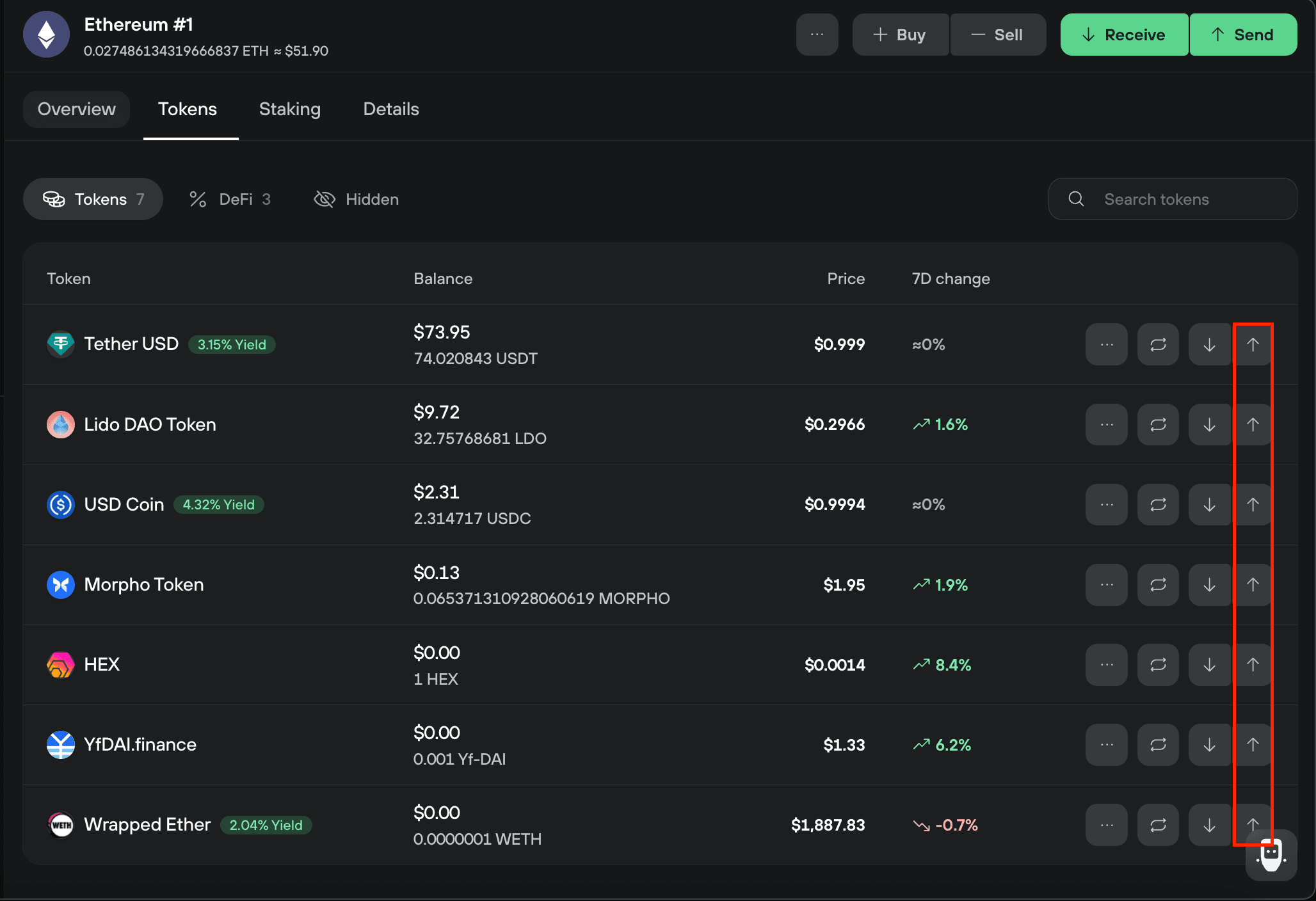Show Hidden tokens filter

click(357, 199)
